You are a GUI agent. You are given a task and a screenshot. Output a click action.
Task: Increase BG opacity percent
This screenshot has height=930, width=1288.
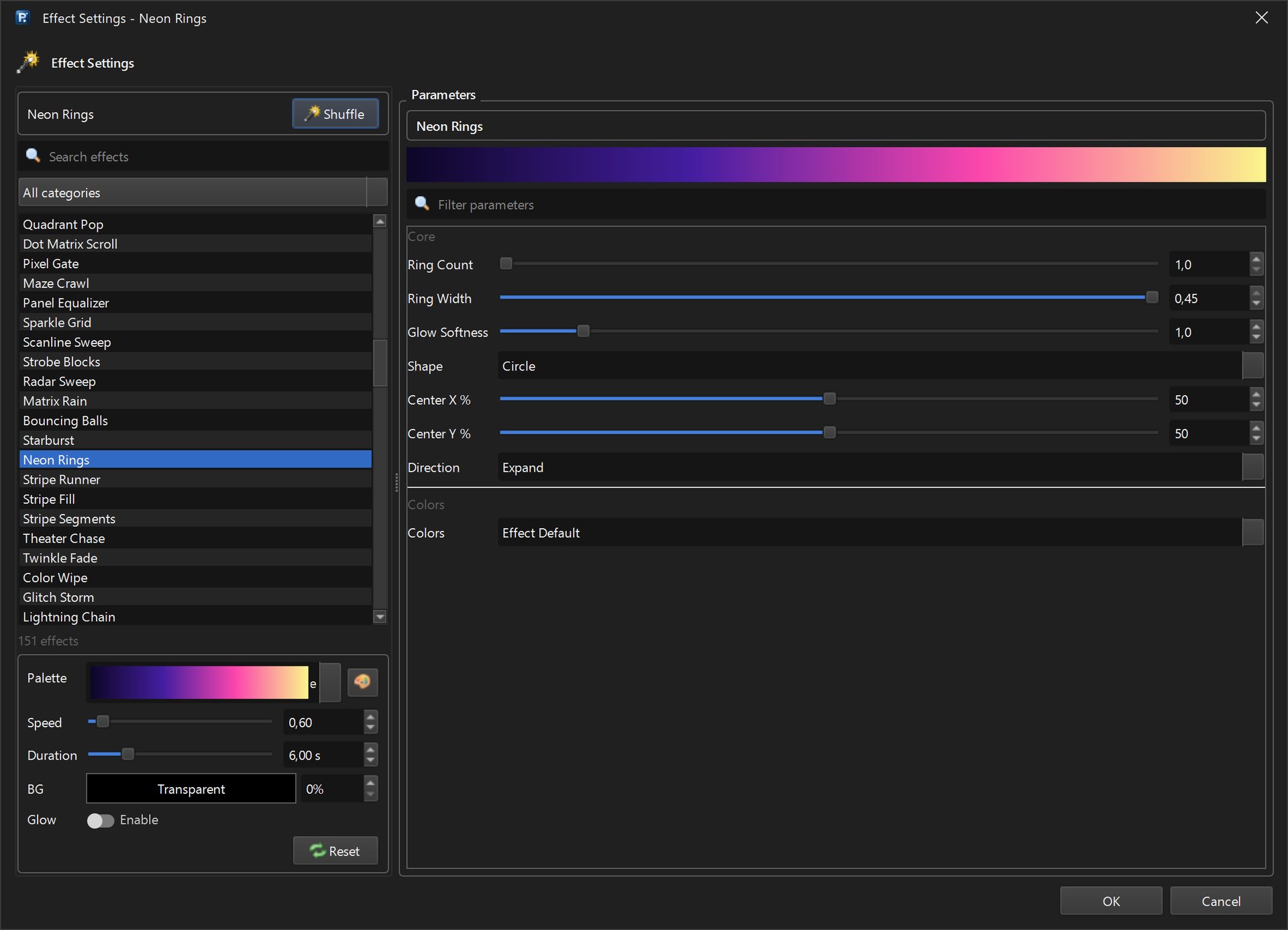(x=370, y=782)
